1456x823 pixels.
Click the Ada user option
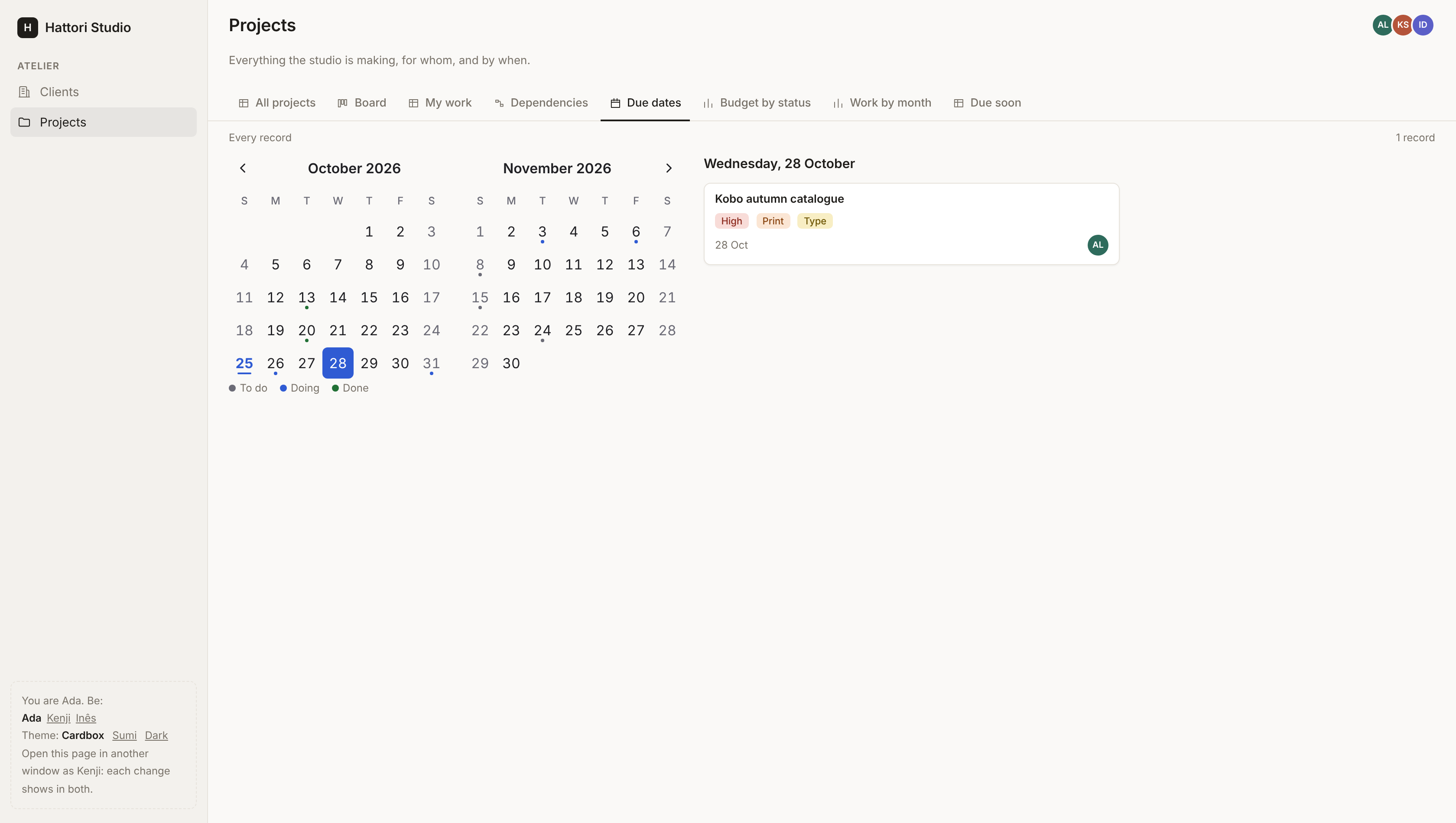31,718
